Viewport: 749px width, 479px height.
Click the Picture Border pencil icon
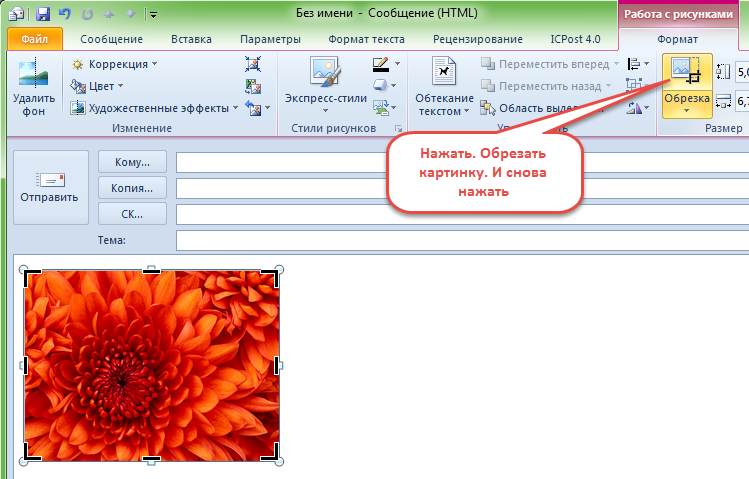(380, 64)
